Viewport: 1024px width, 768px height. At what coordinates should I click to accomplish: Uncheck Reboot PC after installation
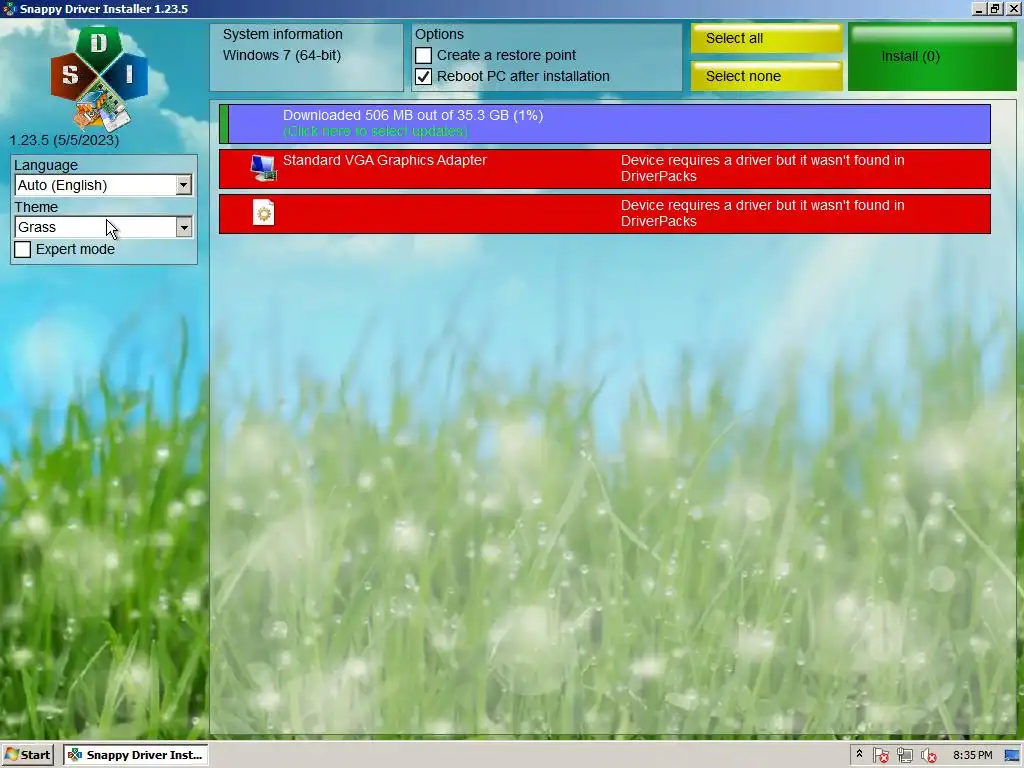tap(423, 76)
